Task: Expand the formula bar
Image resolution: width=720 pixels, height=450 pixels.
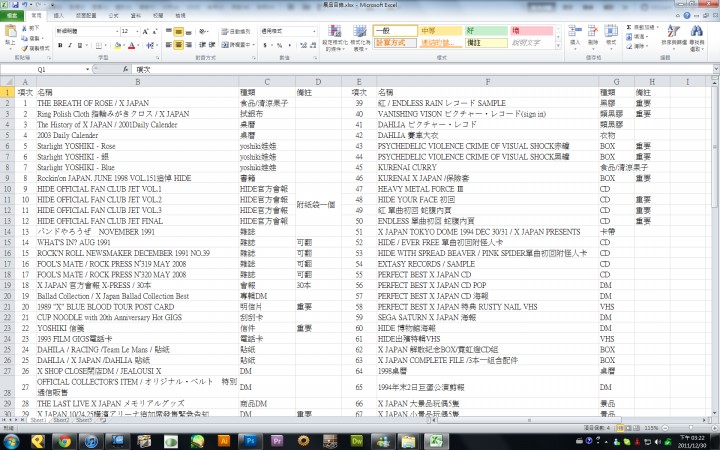Action: click(716, 69)
